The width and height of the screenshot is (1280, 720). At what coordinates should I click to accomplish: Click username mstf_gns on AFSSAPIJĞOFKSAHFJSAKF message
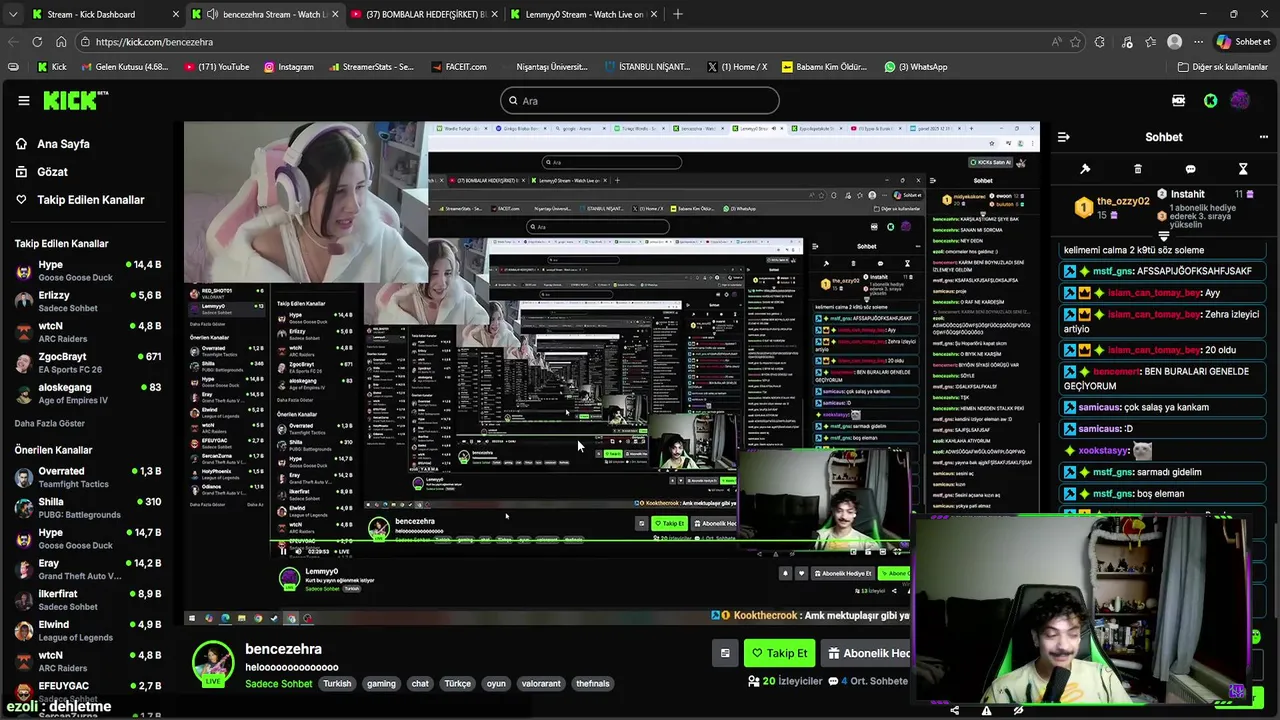point(1112,271)
